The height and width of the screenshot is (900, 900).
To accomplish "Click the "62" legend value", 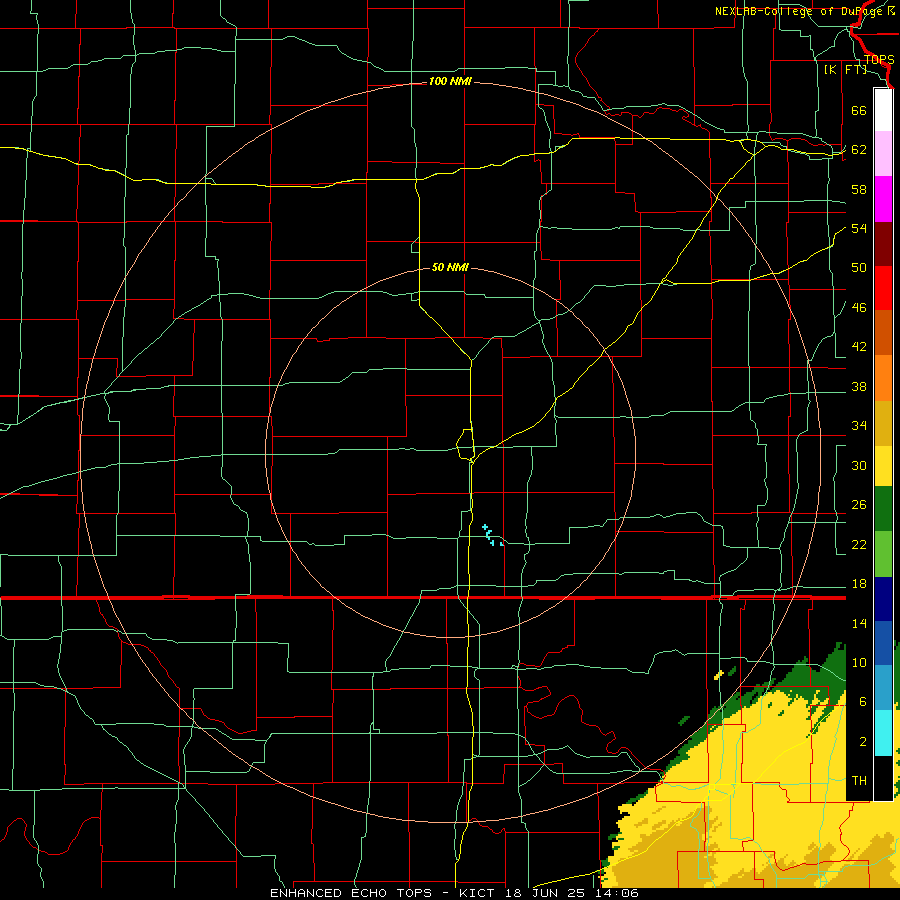I will point(859,150).
